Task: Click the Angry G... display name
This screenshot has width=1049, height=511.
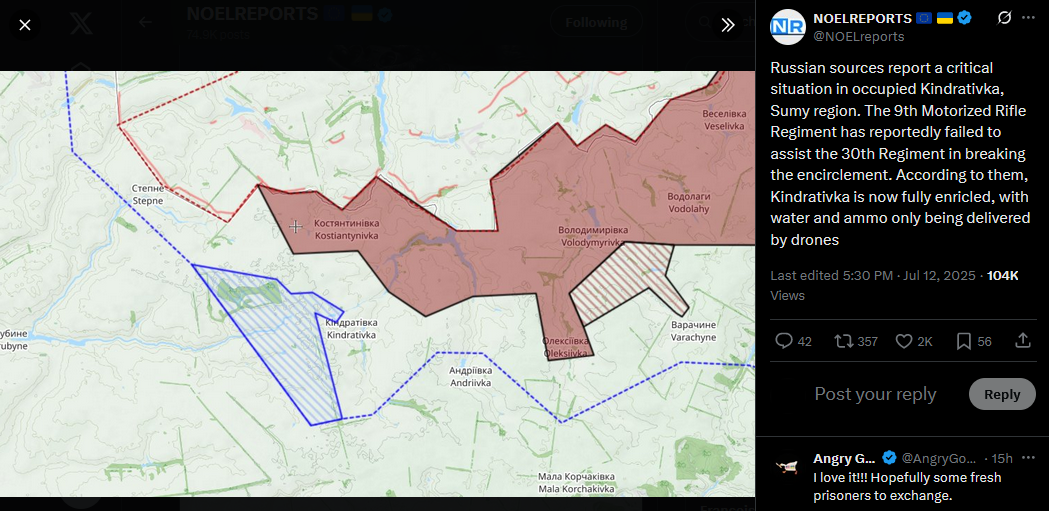Action: click(844, 458)
